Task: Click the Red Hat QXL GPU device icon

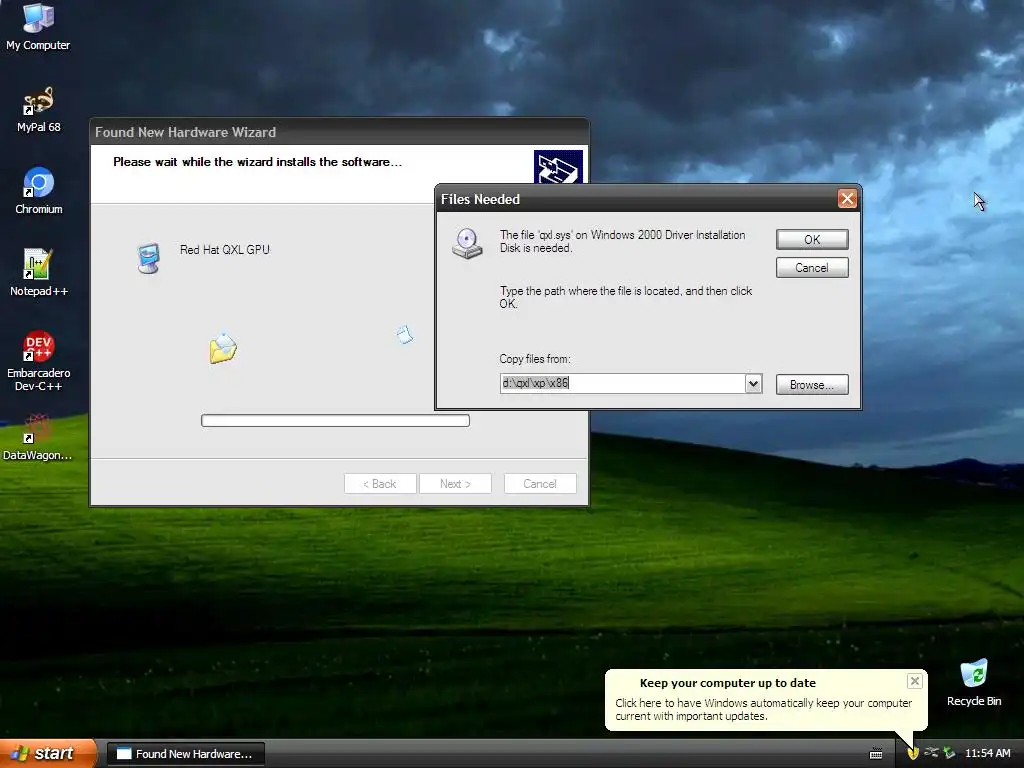Action: click(x=149, y=258)
